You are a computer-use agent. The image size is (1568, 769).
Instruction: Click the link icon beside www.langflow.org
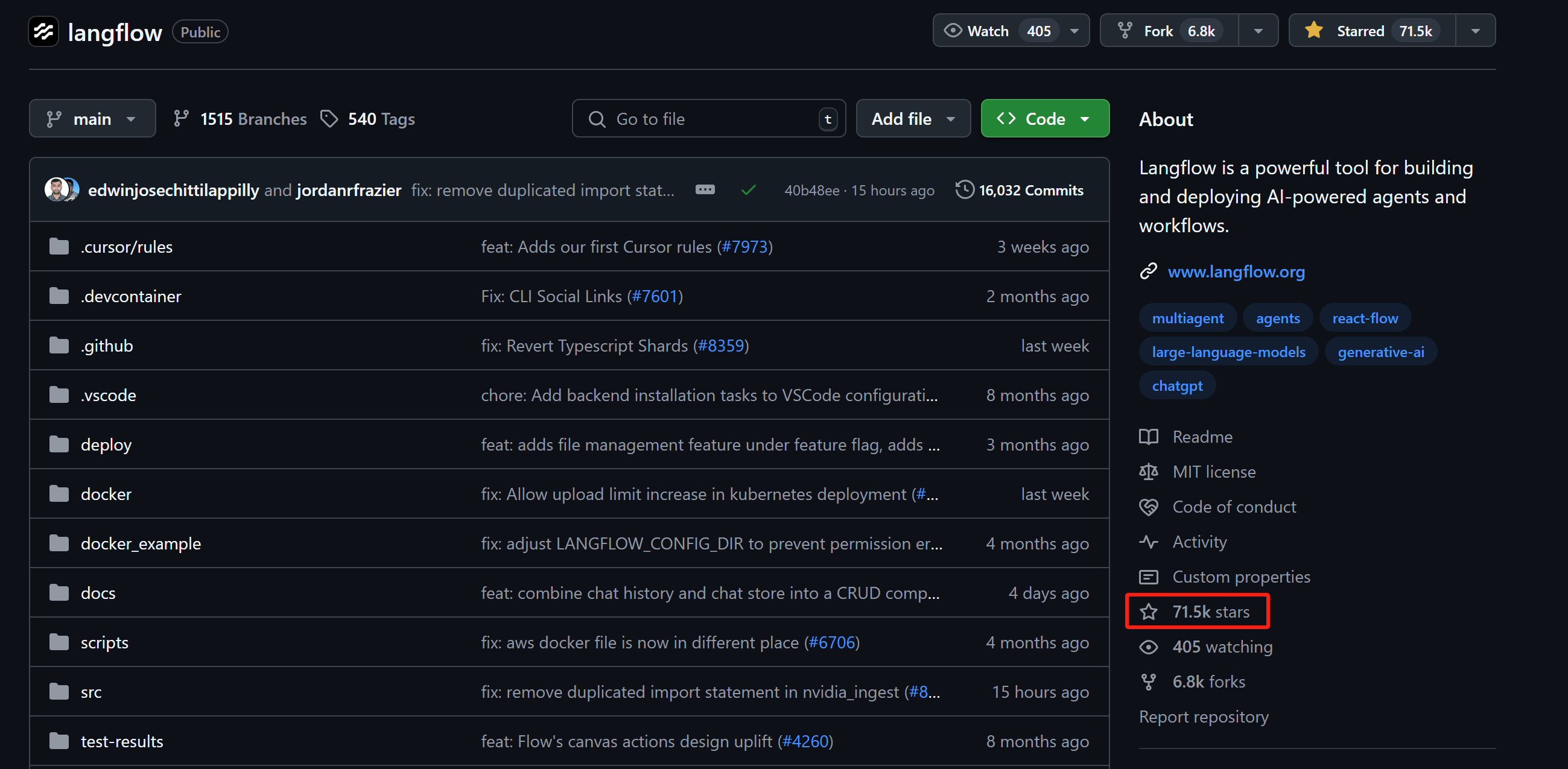(x=1148, y=271)
